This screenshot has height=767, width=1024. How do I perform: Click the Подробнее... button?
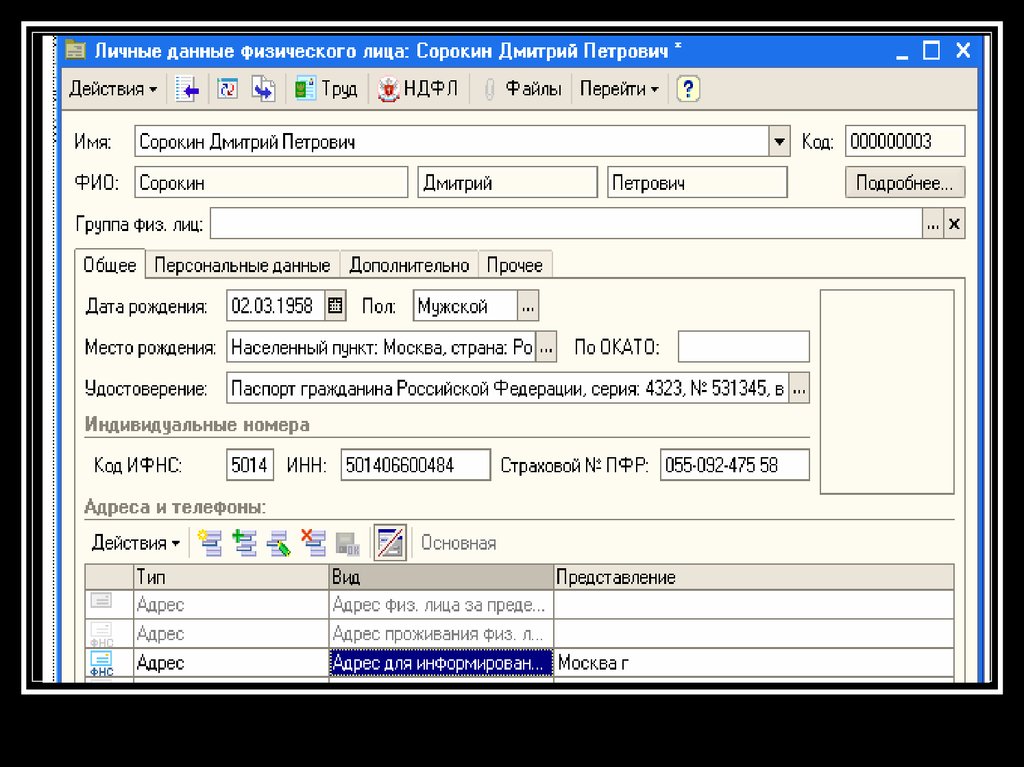click(905, 183)
